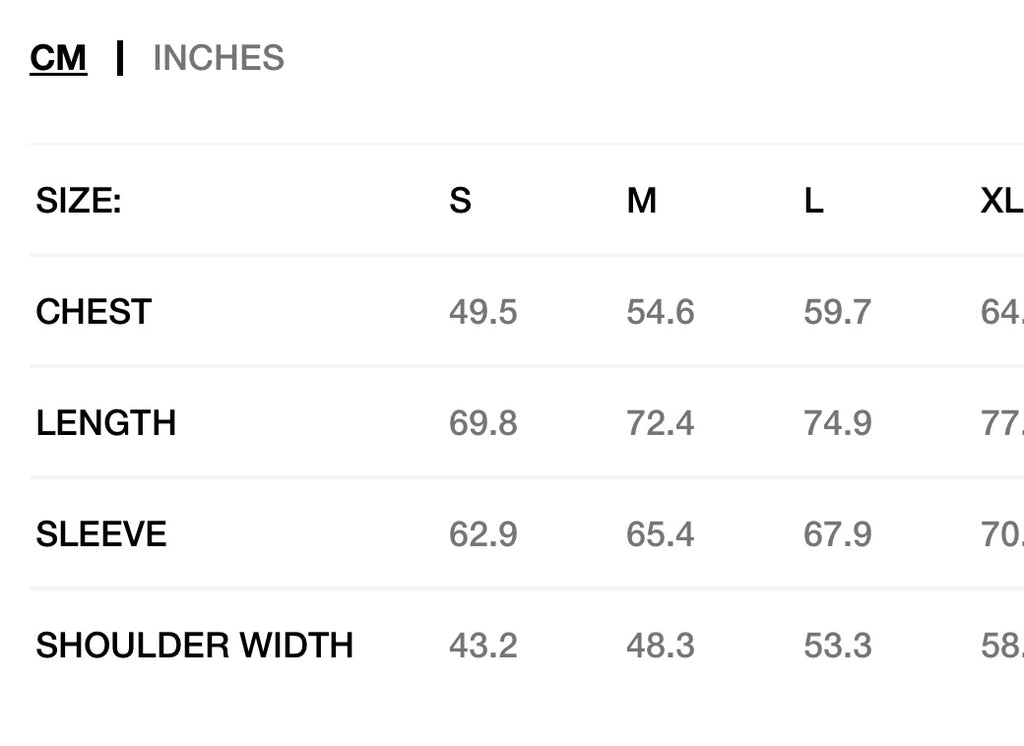Click the L size column header

(813, 201)
